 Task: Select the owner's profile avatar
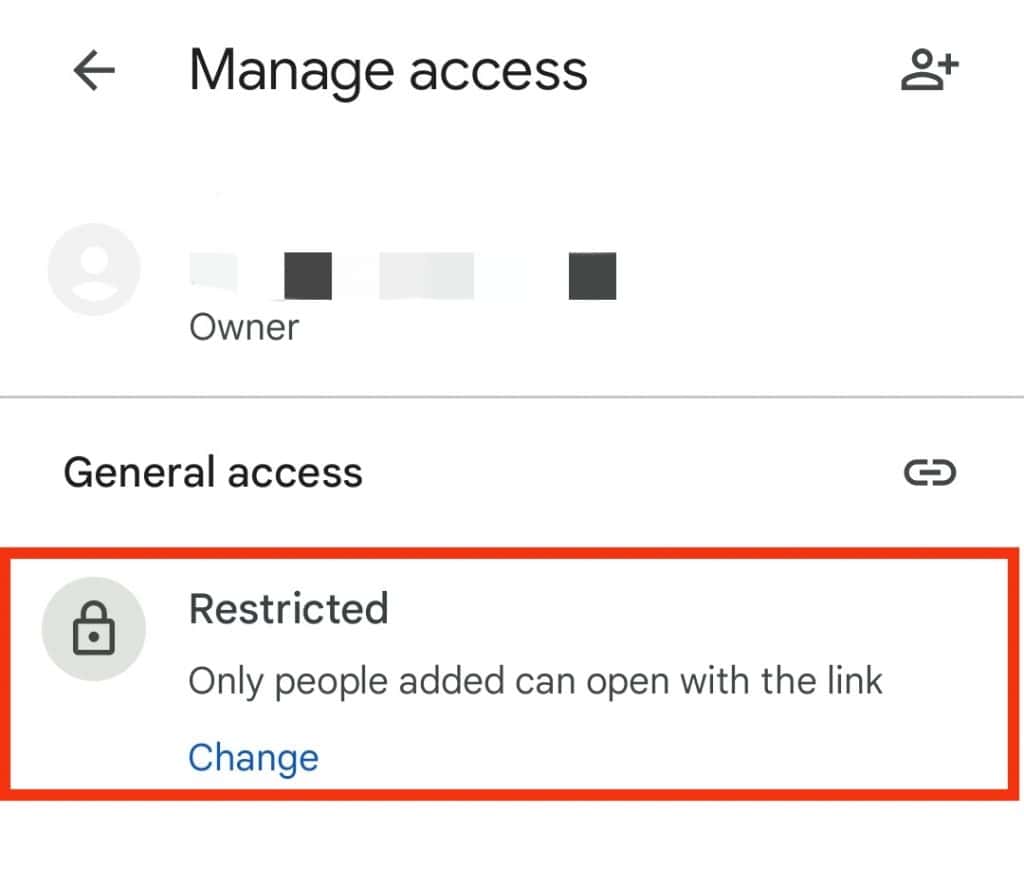93,269
